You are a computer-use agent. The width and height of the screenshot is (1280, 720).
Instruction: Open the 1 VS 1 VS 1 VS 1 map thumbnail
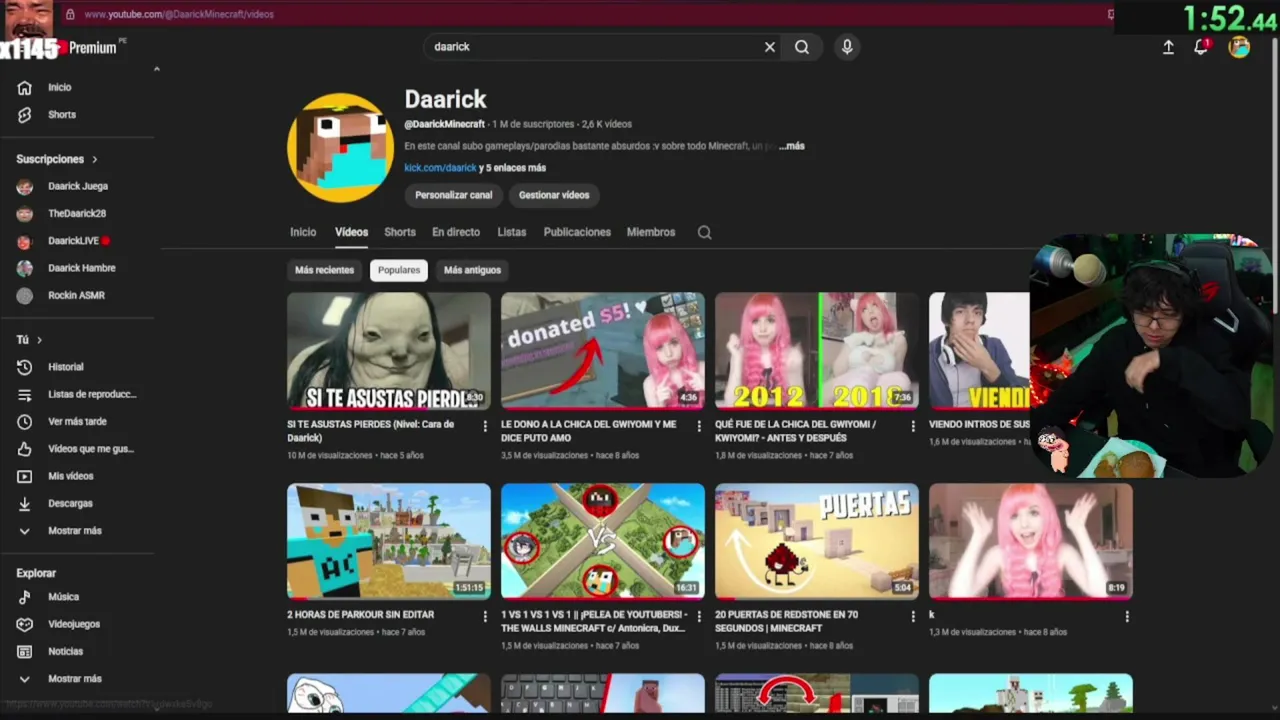tap(603, 541)
